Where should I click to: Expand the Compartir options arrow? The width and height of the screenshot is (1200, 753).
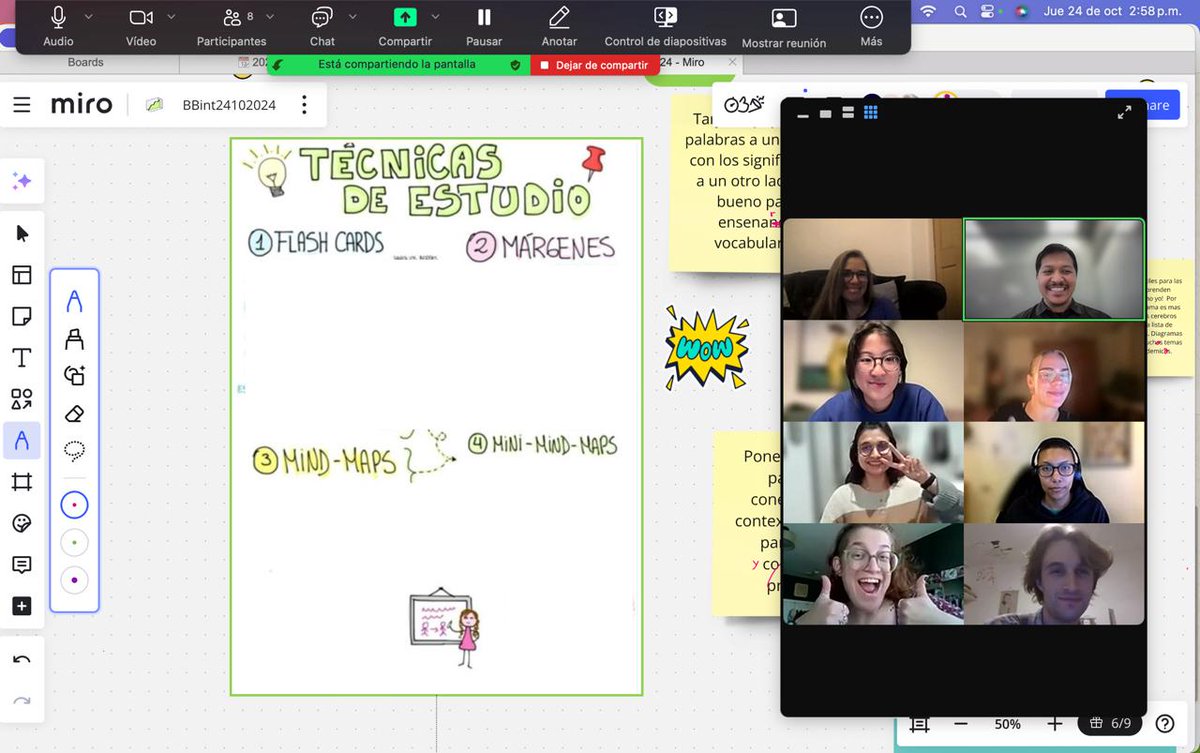[435, 17]
